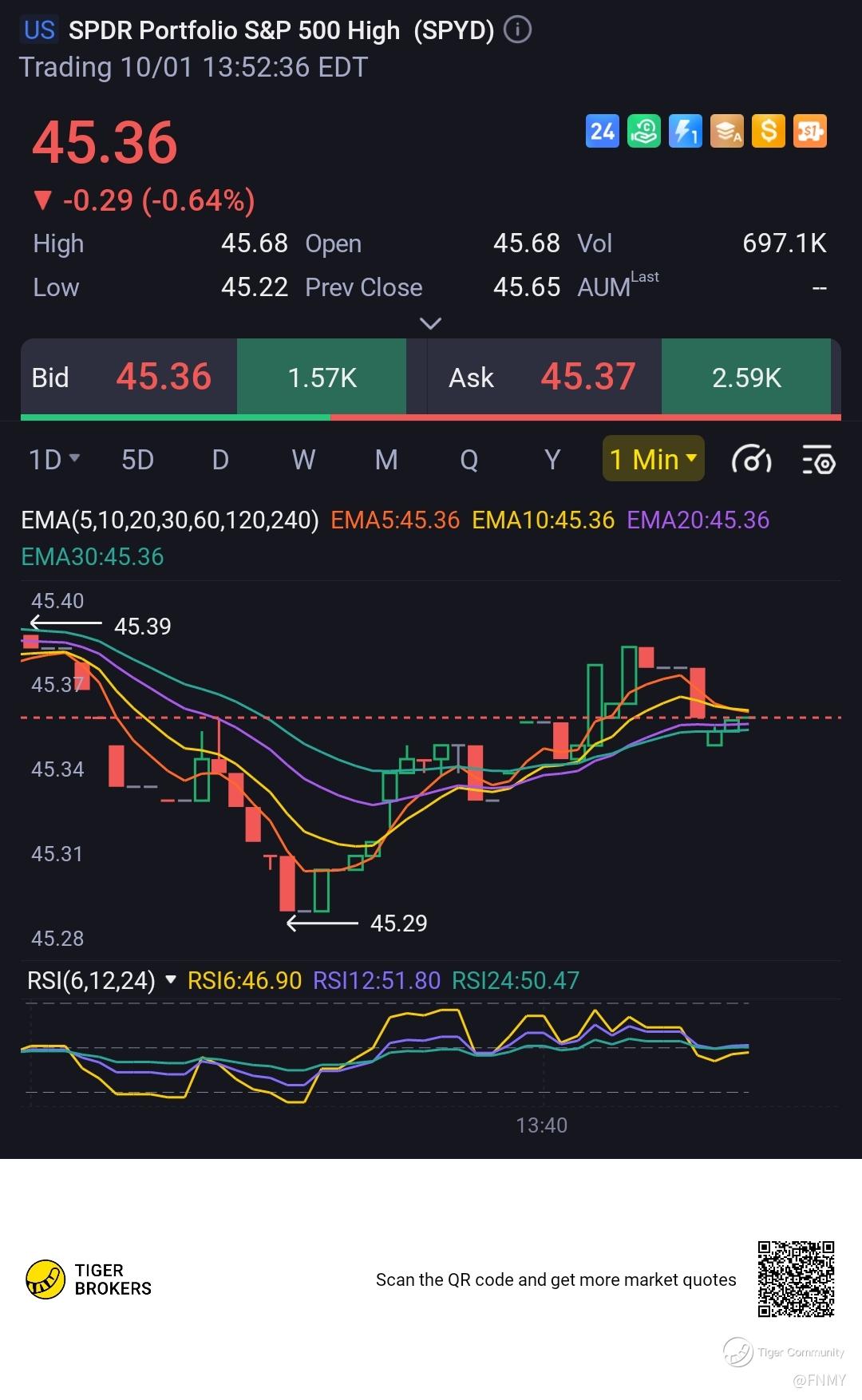Tap the current price 45.36

click(105, 143)
